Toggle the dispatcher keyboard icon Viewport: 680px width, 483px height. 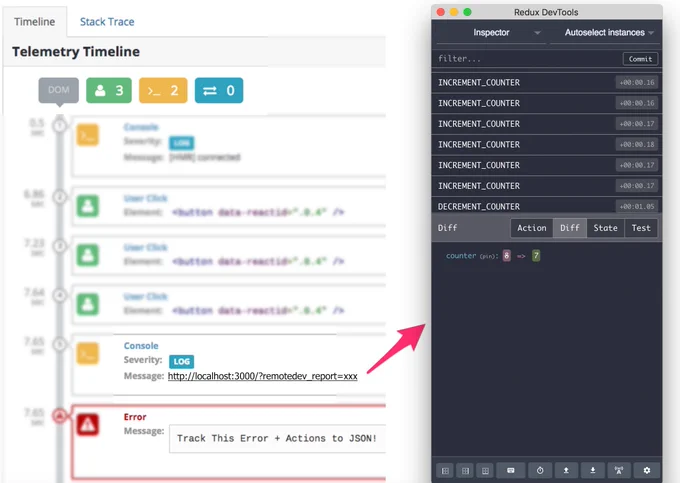pos(511,470)
